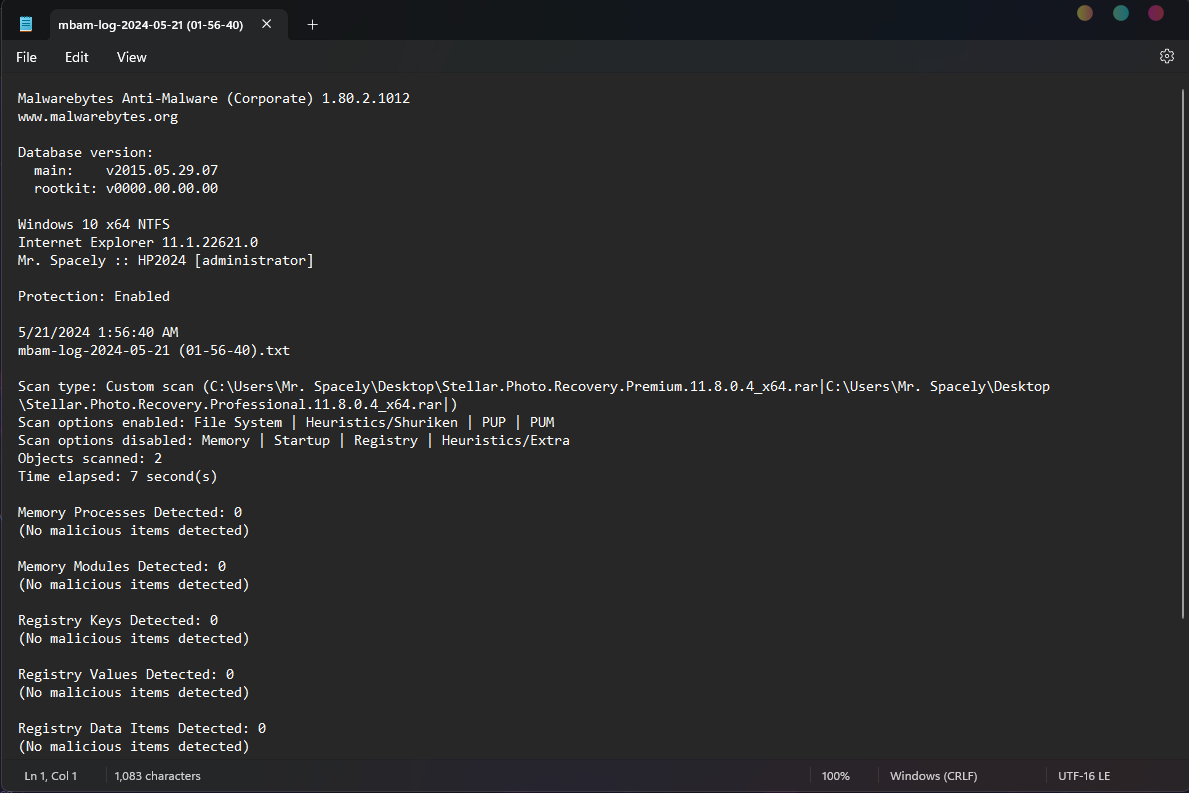Add a new tab with the plus icon
Image resolution: width=1189 pixels, height=793 pixels.
pyautogui.click(x=312, y=25)
